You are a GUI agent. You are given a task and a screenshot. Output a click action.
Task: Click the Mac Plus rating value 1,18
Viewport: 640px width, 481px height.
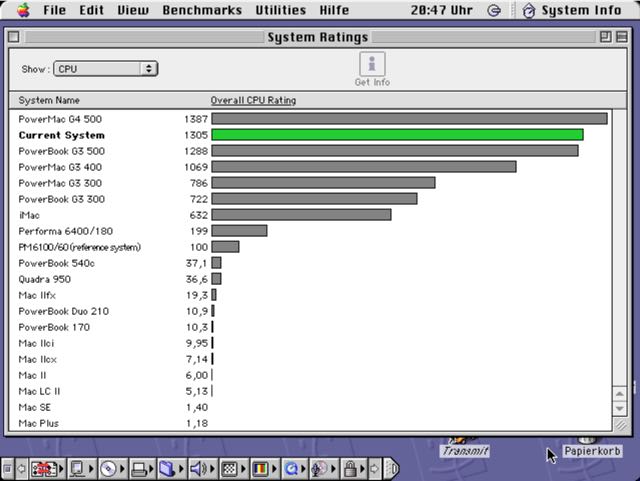pyautogui.click(x=197, y=423)
